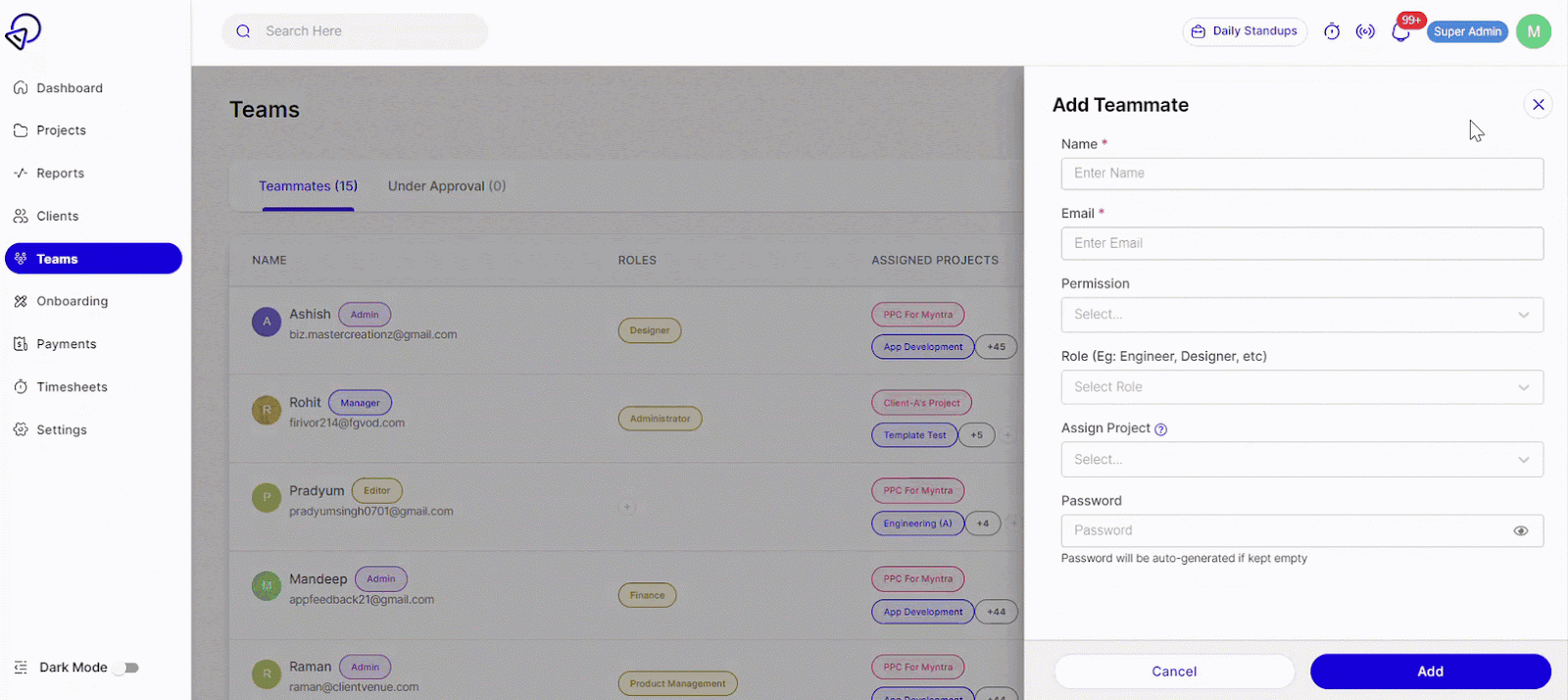Switch to the Under Approval tab

click(447, 186)
